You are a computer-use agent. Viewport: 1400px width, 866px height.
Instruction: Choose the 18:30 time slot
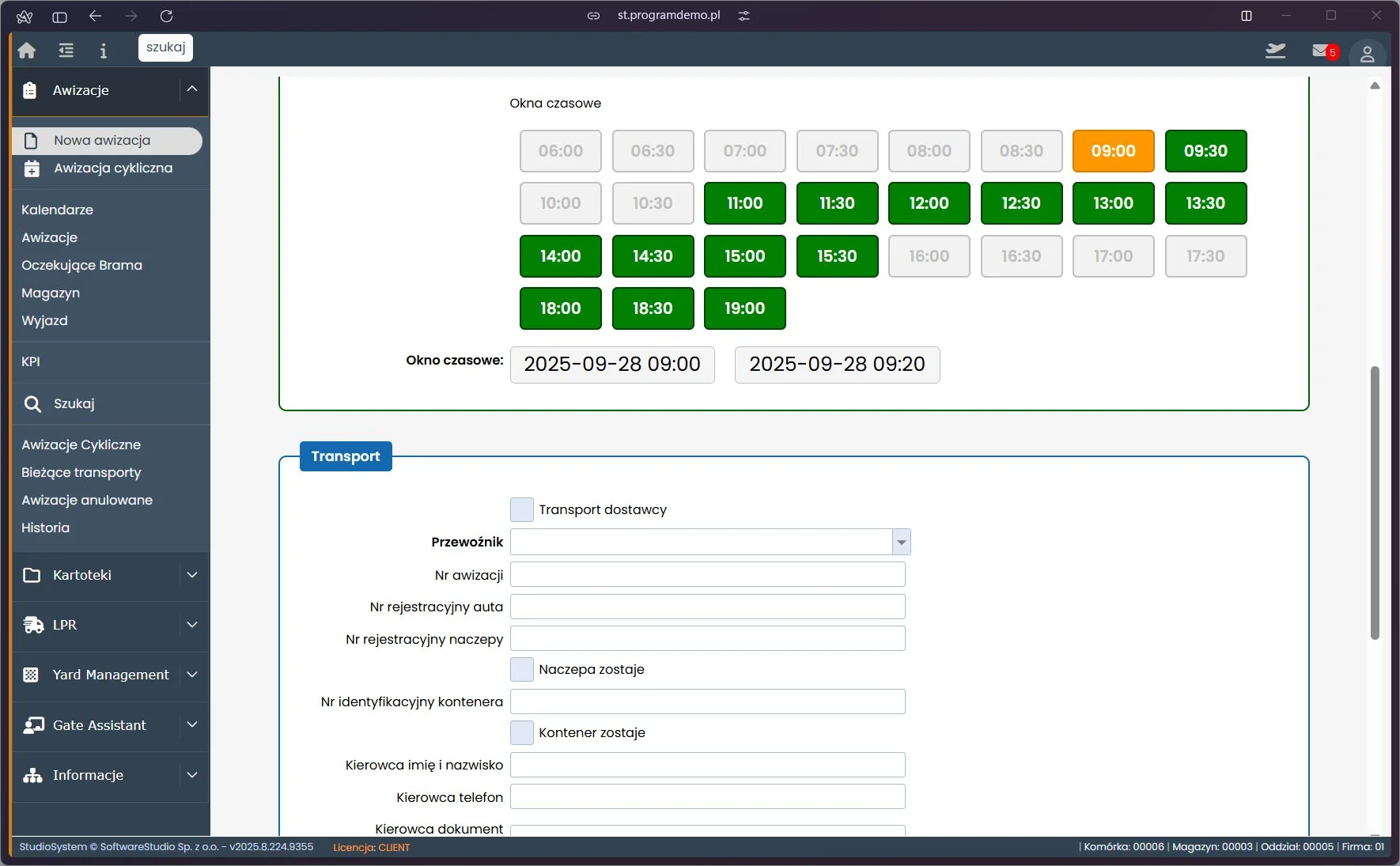pyautogui.click(x=653, y=308)
